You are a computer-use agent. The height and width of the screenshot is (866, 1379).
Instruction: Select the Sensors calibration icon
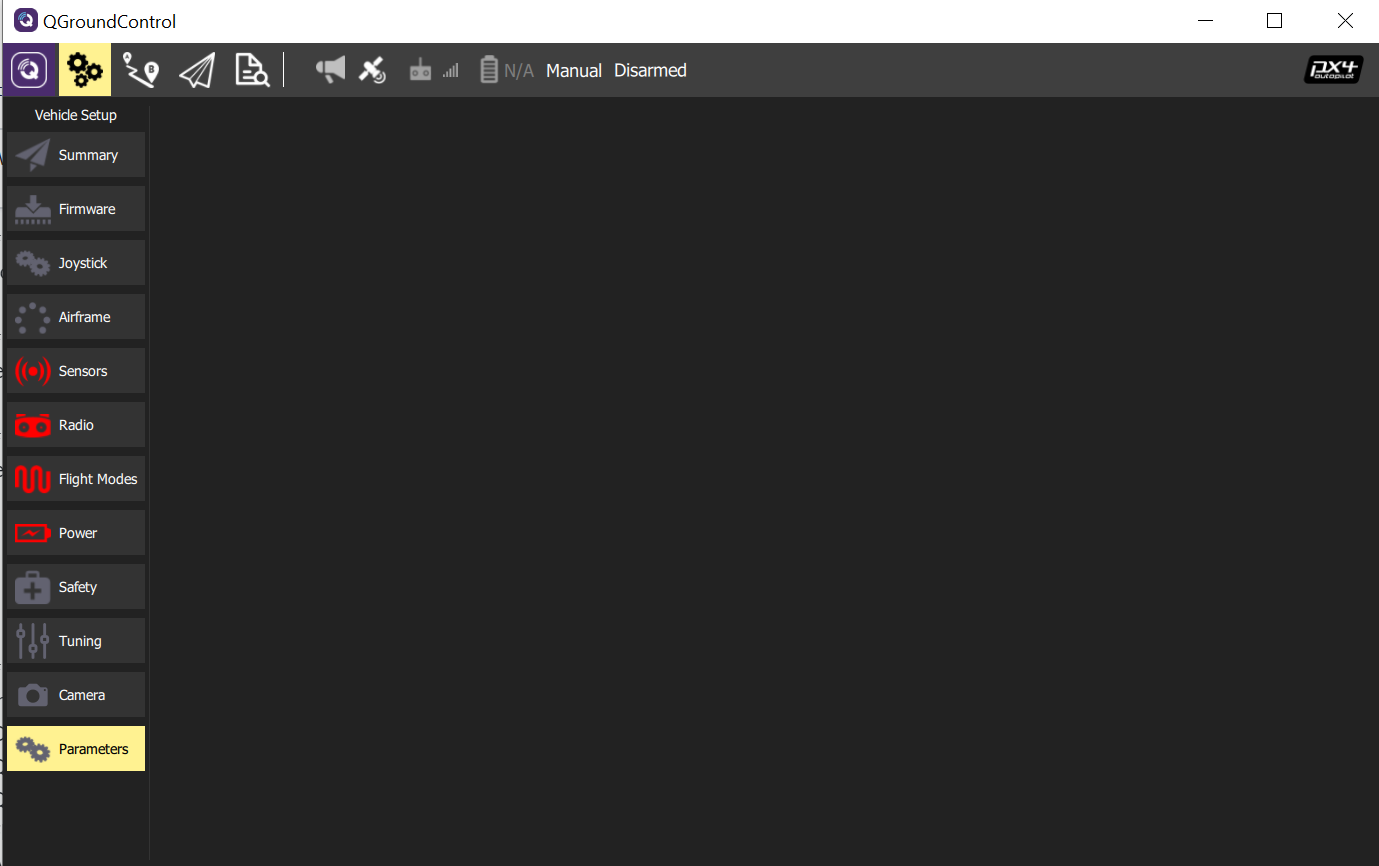pos(75,370)
